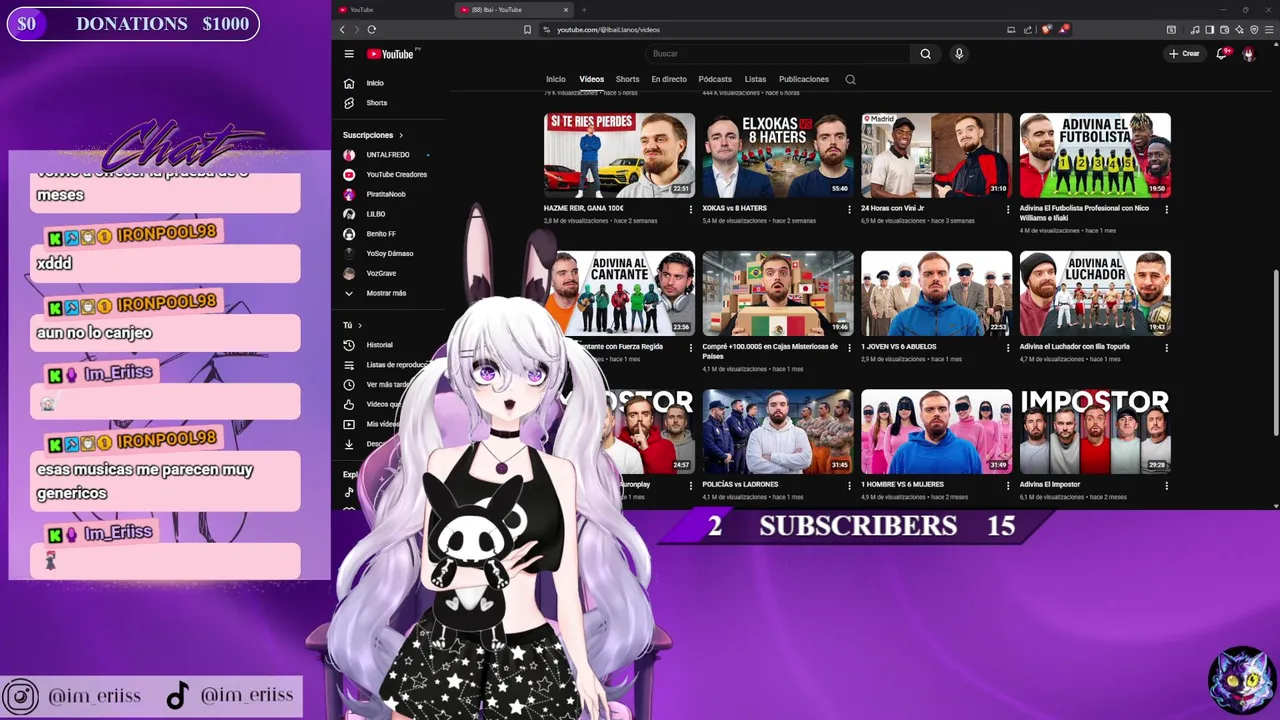Open more options for Adivina el Luchador video
Screen dimensions: 1280x720
coord(1166,348)
